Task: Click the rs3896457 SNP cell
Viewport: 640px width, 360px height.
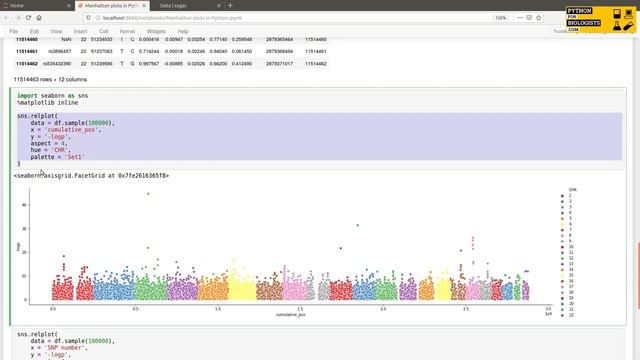Action: [60, 51]
